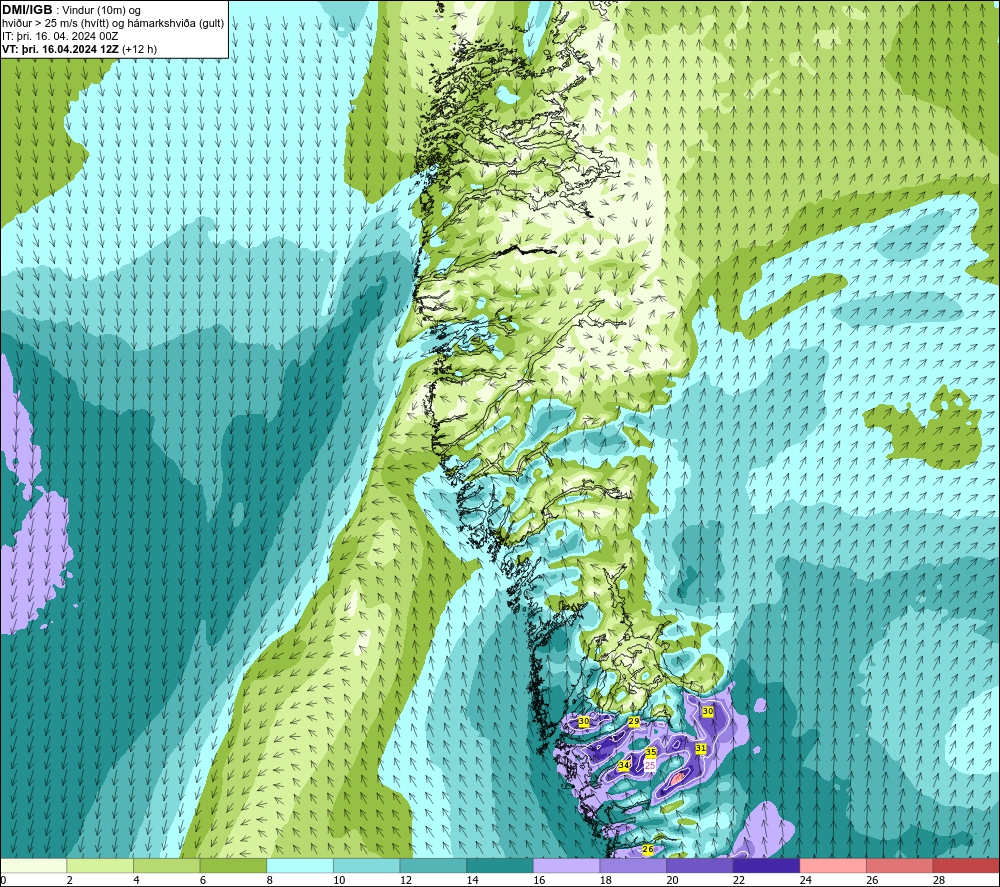
Task: Pick the pink 24–26 m/s legend swatch
Action: pyautogui.click(x=833, y=865)
